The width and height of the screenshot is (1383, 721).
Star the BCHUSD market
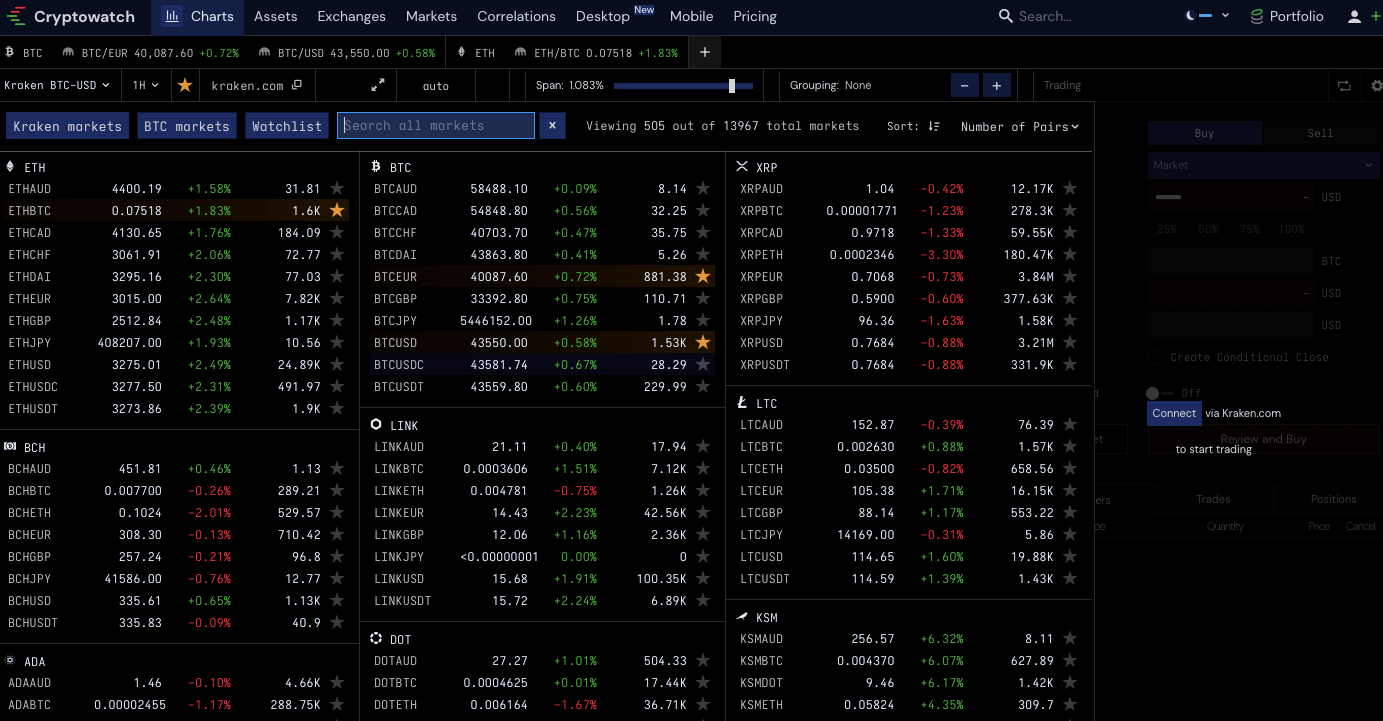coord(337,600)
